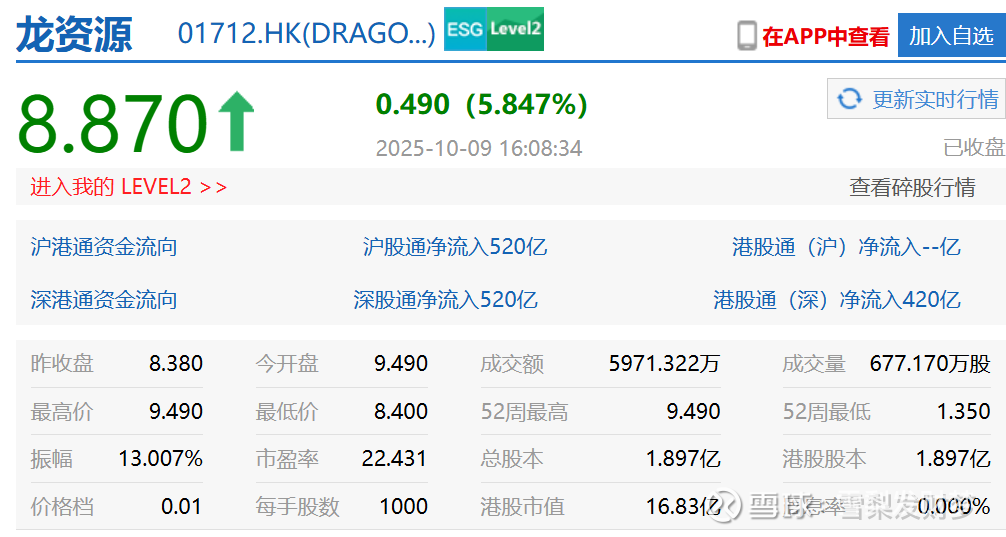Click the 港股市值 label
This screenshot has height=537, width=1006.
[x=523, y=506]
